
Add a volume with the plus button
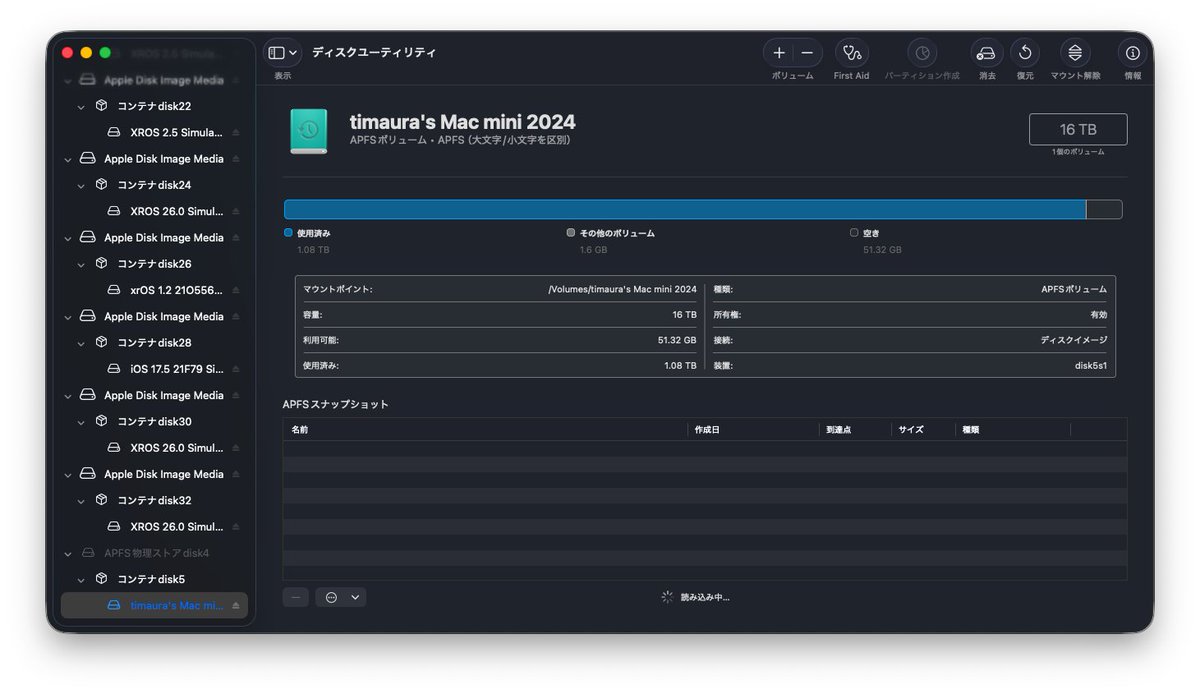click(x=780, y=53)
